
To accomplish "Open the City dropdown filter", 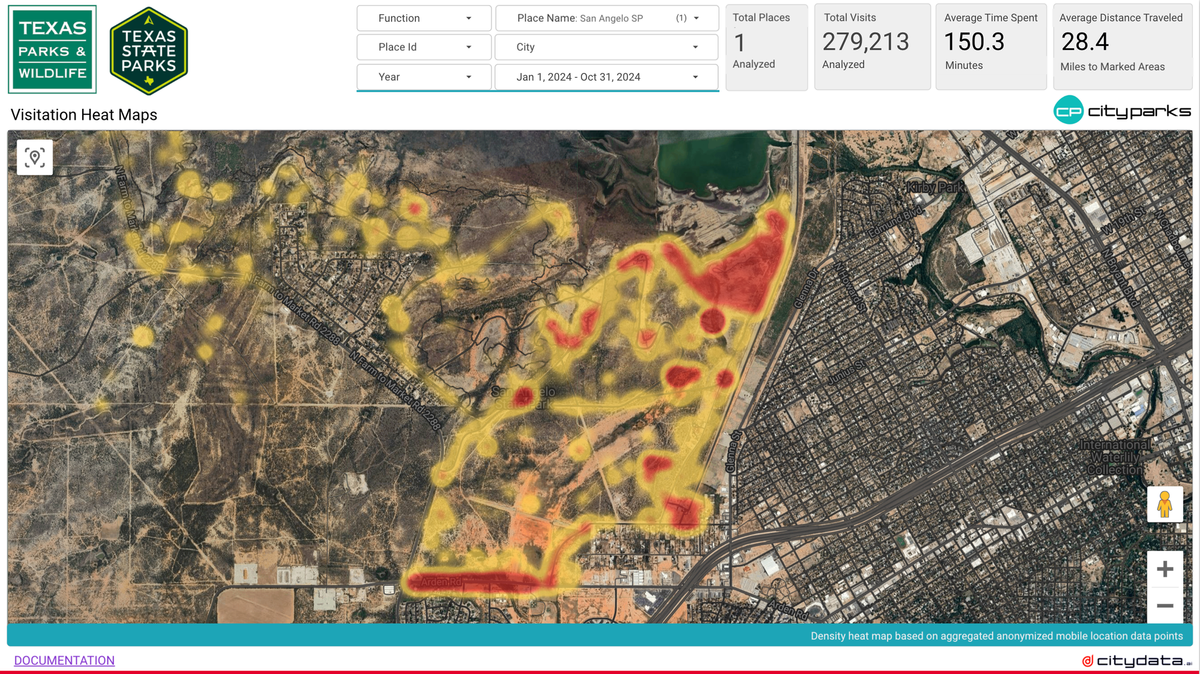I will coord(606,46).
